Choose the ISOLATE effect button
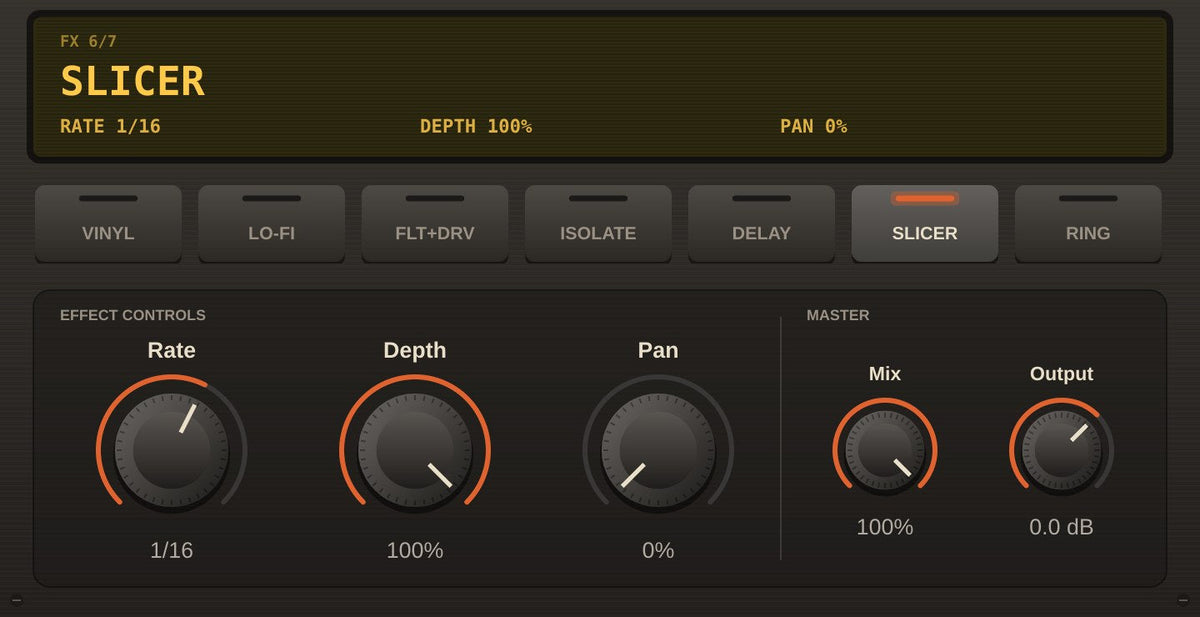Screen dimensions: 1200x617 pyautogui.click(x=598, y=223)
